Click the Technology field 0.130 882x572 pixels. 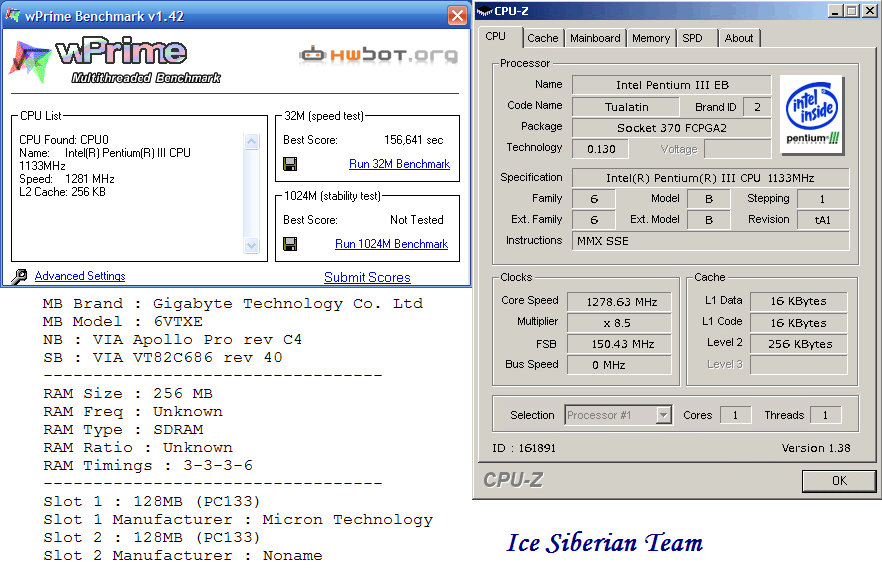pos(600,149)
